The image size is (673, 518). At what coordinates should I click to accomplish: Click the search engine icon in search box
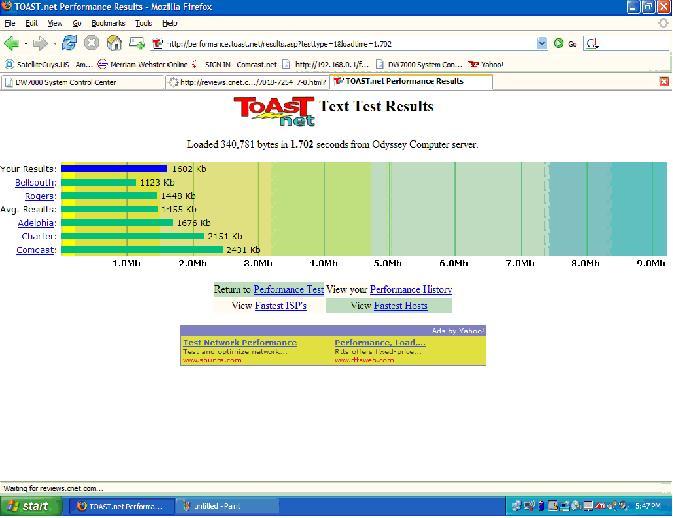592,43
